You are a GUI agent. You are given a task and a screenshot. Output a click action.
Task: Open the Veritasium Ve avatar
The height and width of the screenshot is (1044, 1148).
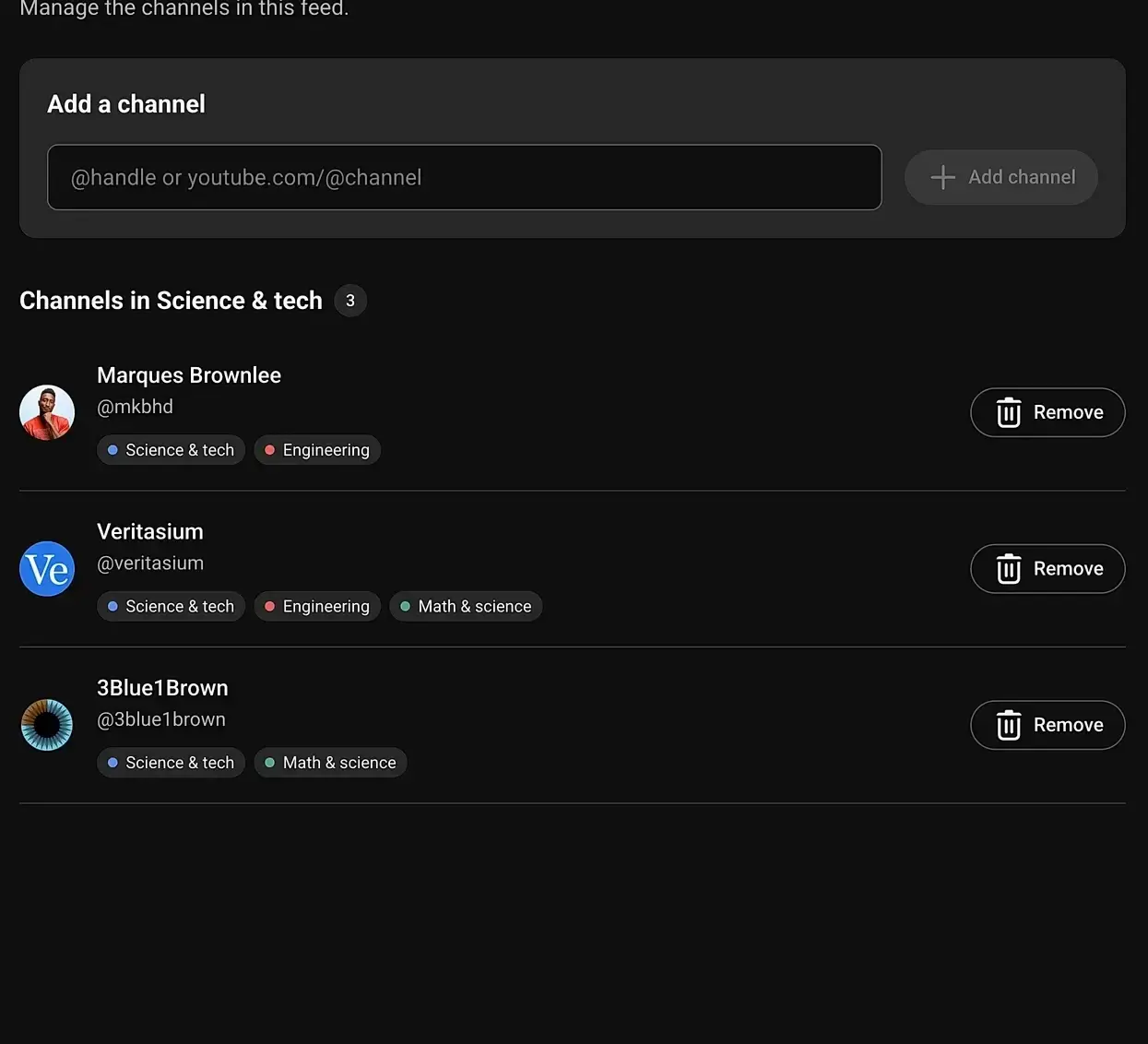click(x=47, y=569)
